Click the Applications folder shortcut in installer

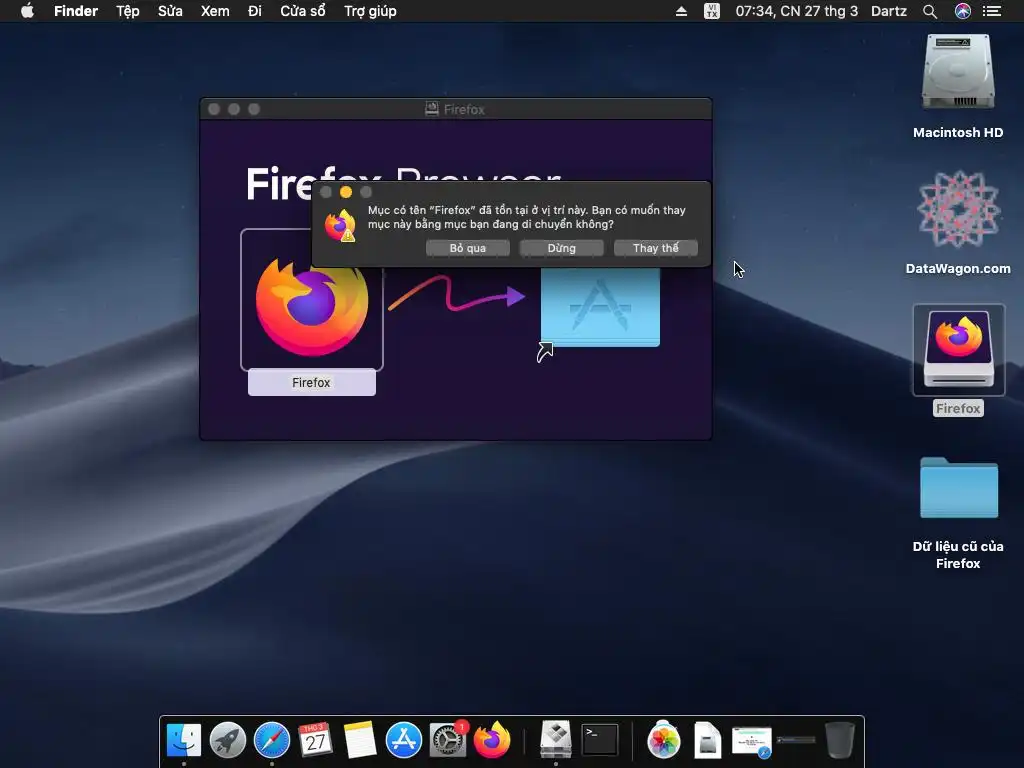(600, 308)
